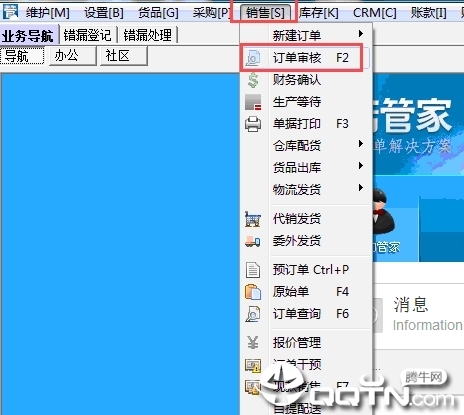
Task: Open the 库存[K] menu
Action: coord(319,13)
